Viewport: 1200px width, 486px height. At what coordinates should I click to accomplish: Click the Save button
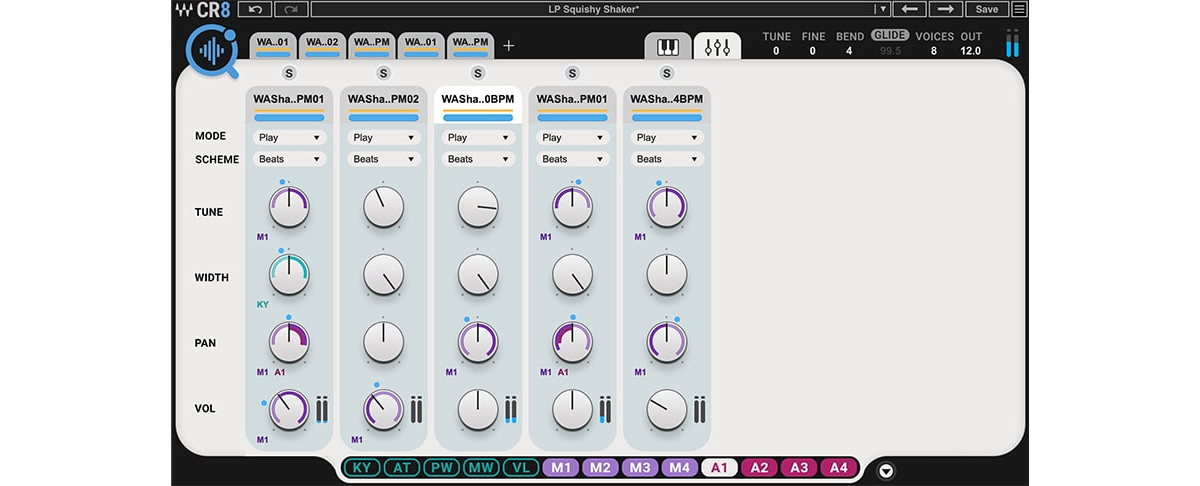point(986,9)
